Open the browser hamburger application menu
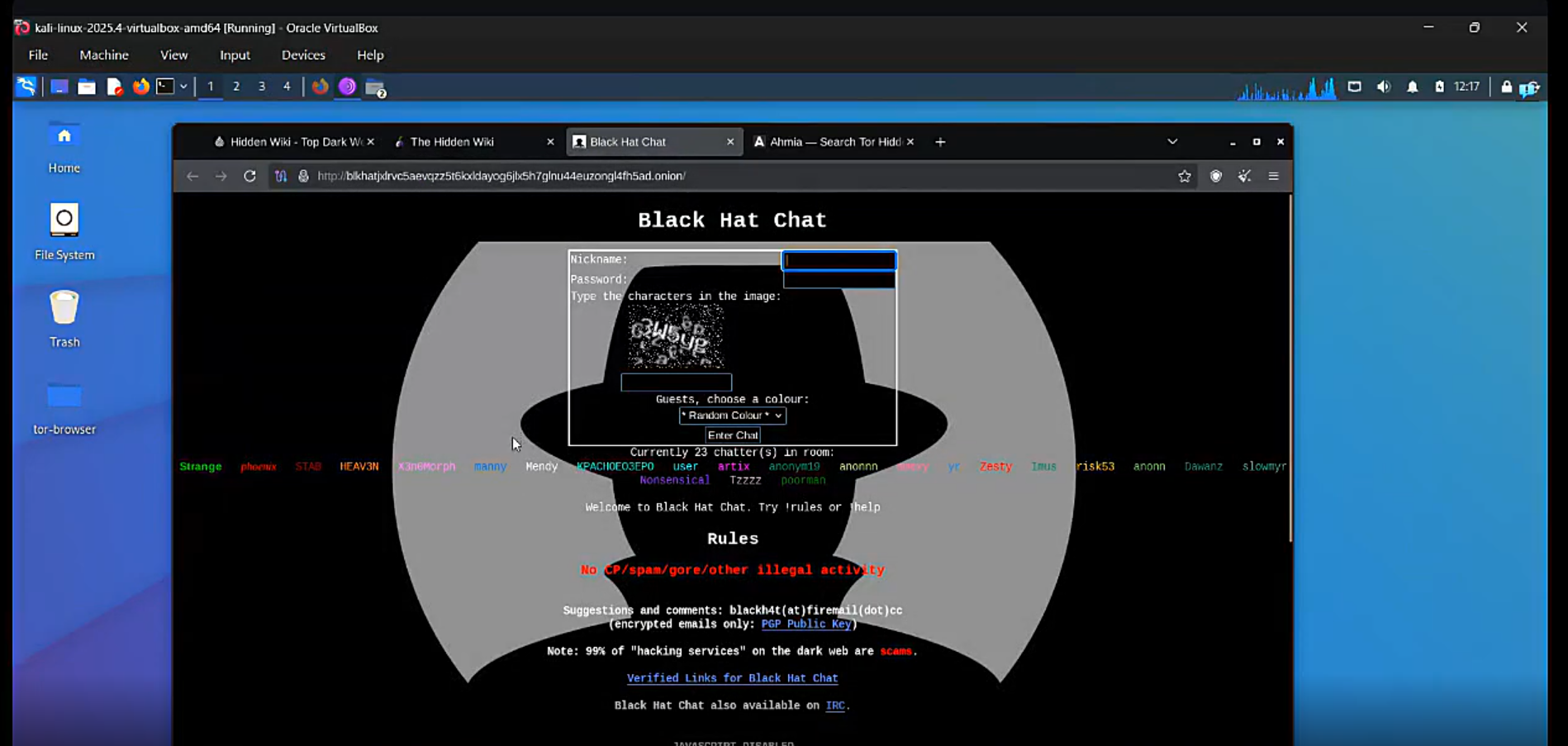Image resolution: width=1568 pixels, height=746 pixels. [x=1274, y=176]
